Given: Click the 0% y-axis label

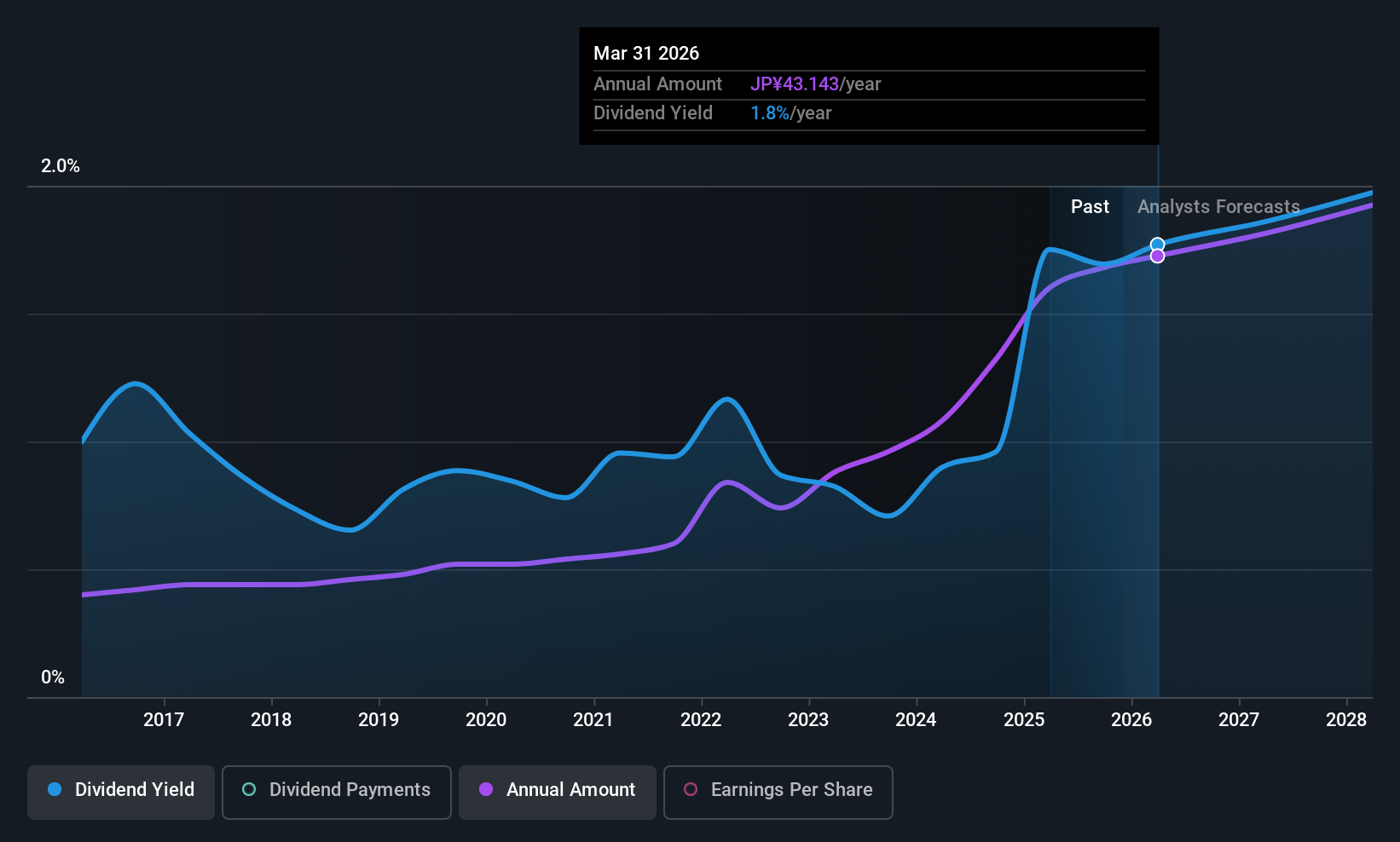Looking at the screenshot, I should [x=53, y=678].
